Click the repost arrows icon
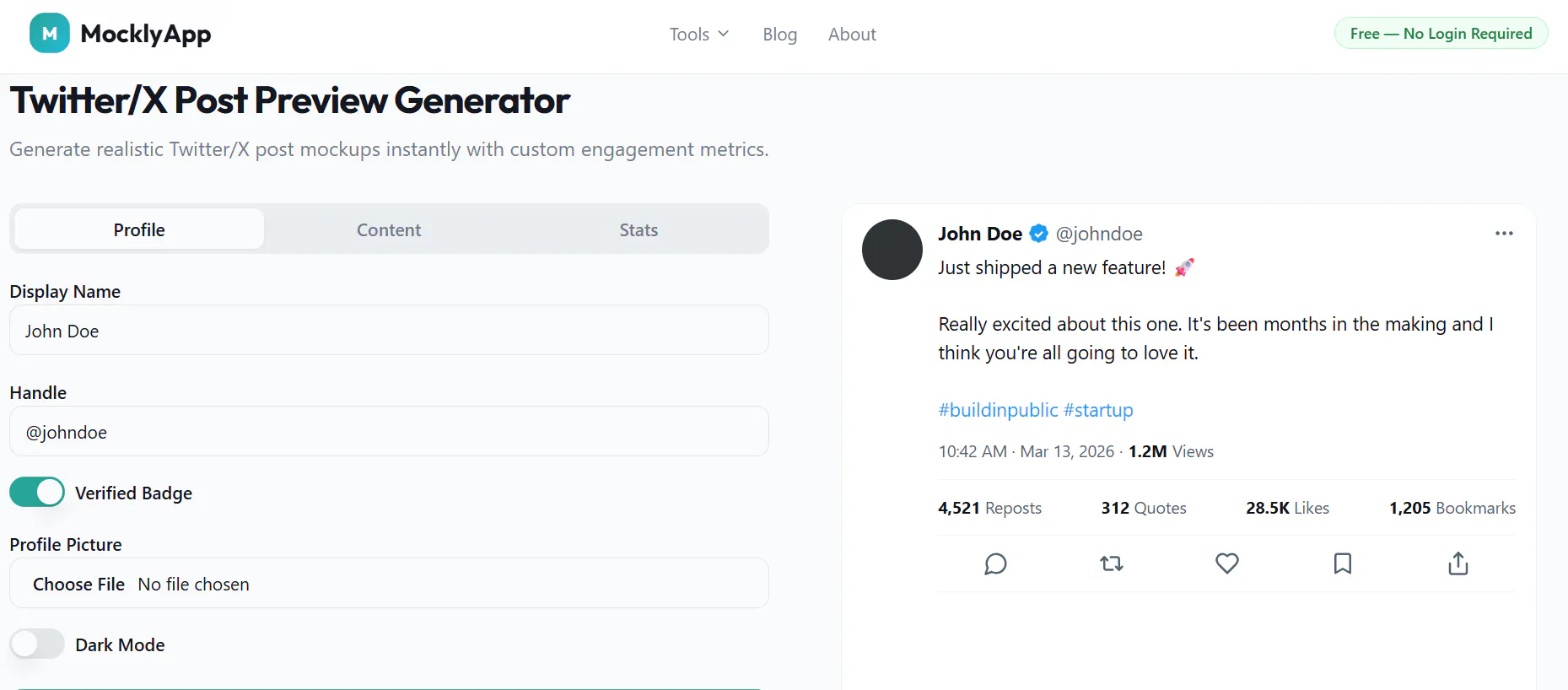Image resolution: width=1568 pixels, height=690 pixels. pos(1112,563)
